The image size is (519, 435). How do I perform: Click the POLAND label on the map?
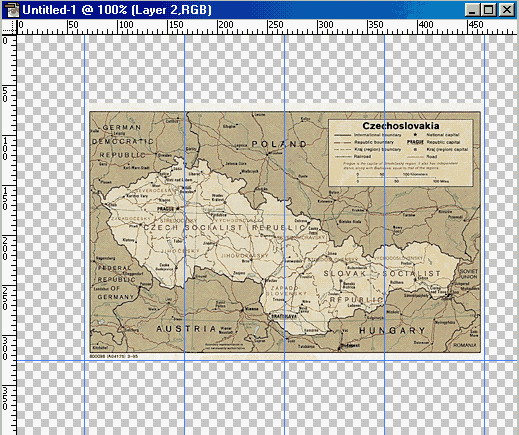pos(279,144)
